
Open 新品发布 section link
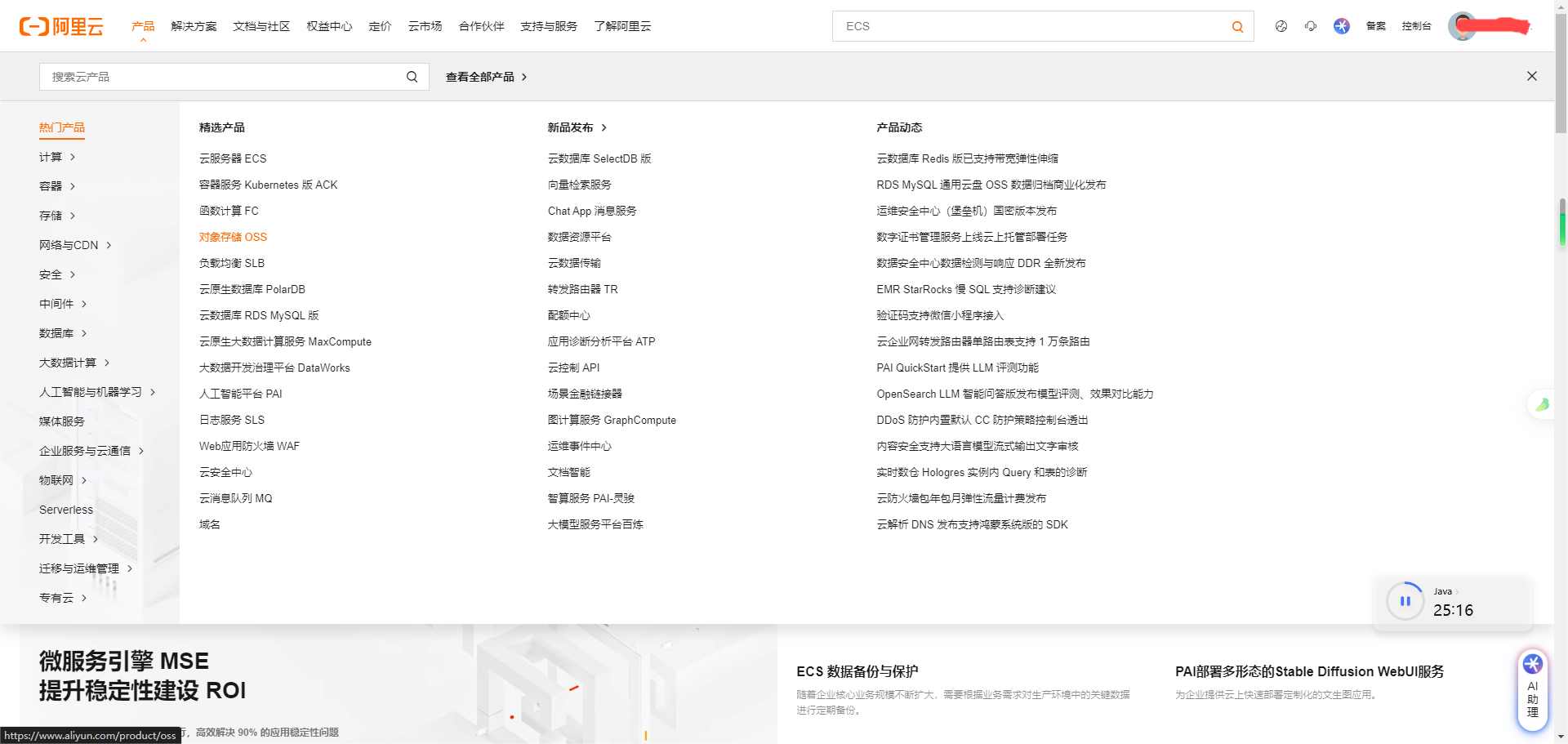coord(577,127)
